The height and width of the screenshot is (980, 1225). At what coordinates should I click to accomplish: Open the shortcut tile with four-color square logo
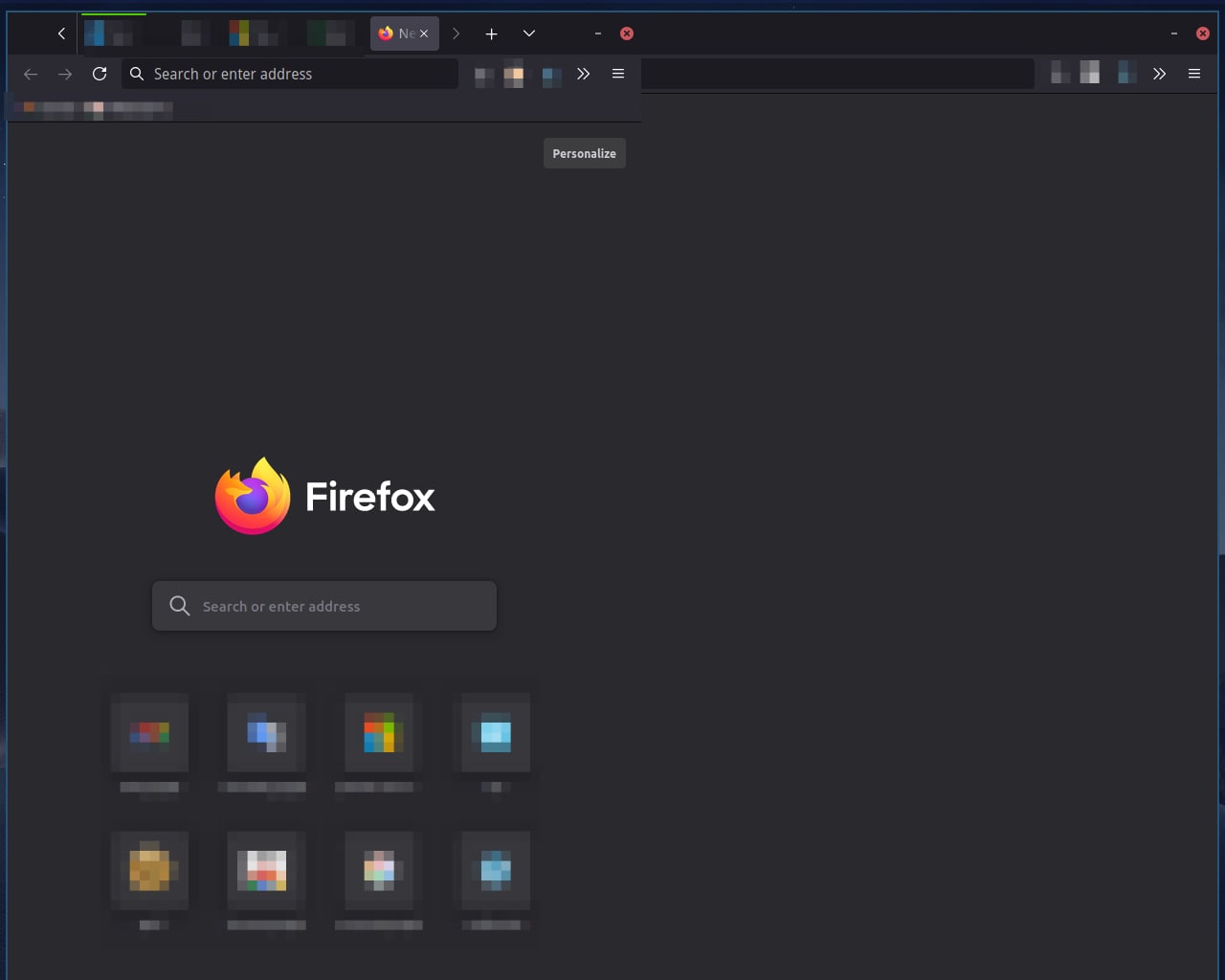tap(379, 734)
